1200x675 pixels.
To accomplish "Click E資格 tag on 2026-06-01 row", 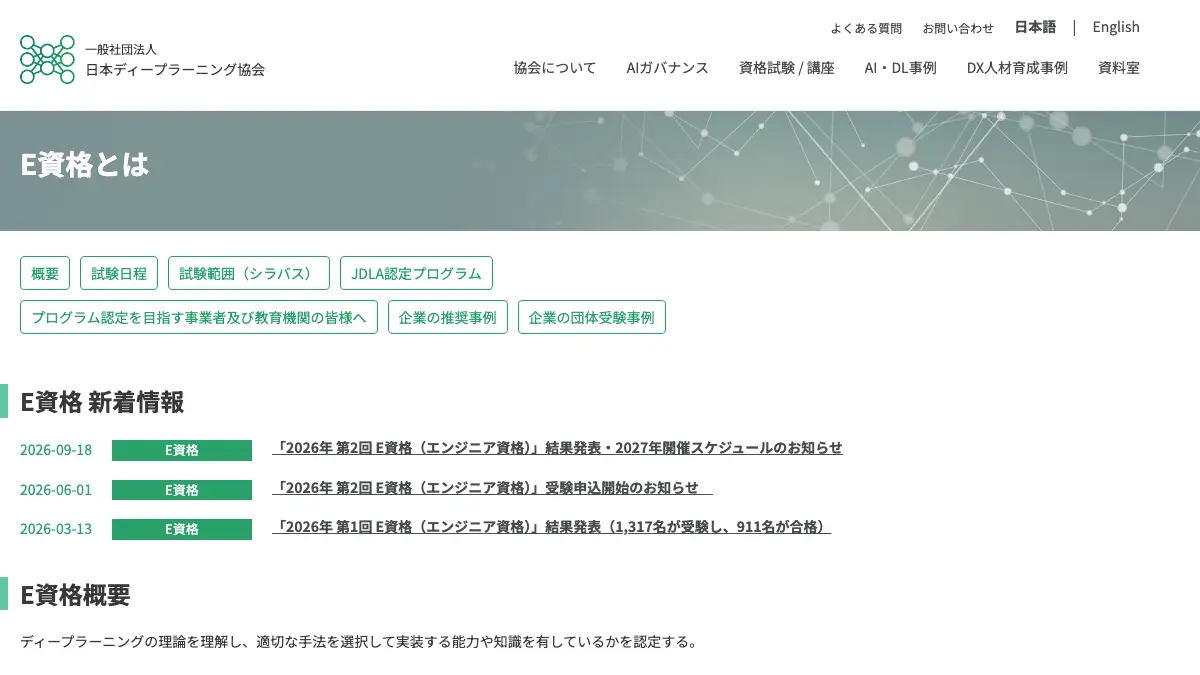I will pyautogui.click(x=182, y=490).
